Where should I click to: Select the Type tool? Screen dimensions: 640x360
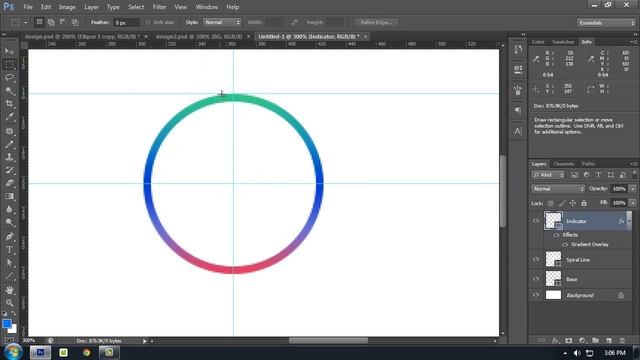(x=9, y=249)
